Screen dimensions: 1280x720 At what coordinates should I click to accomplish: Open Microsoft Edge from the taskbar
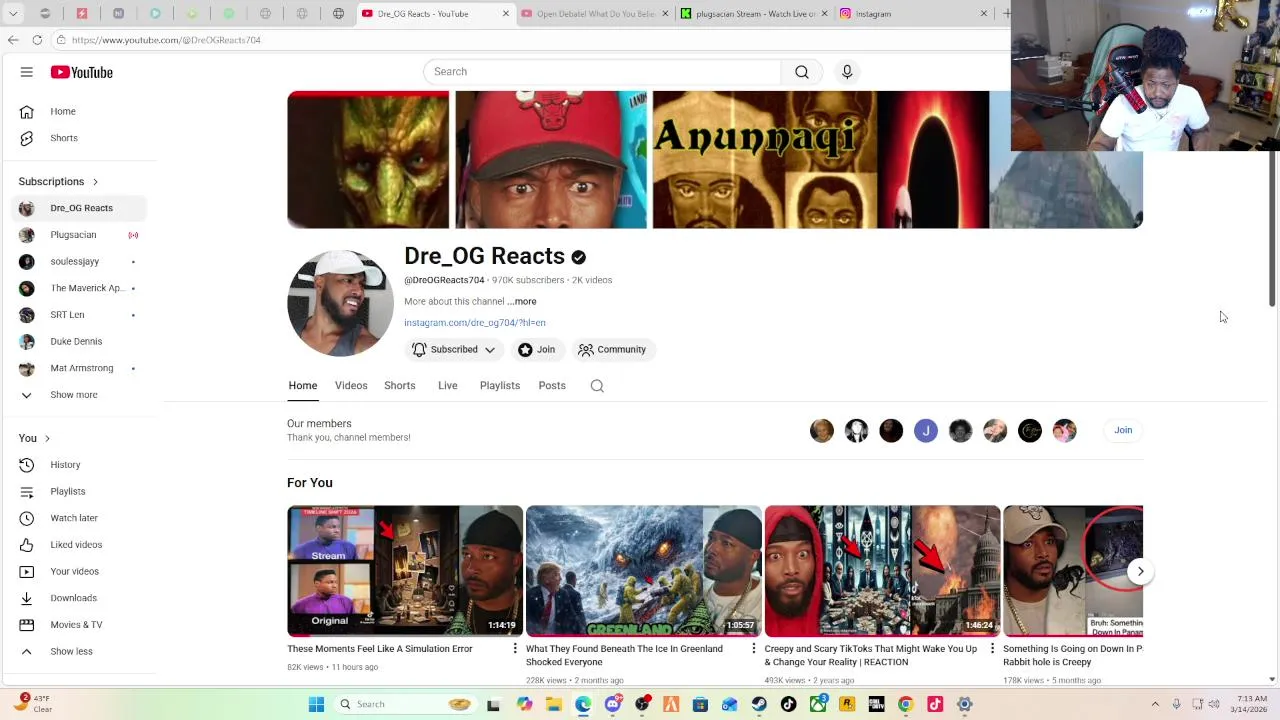(x=583, y=704)
